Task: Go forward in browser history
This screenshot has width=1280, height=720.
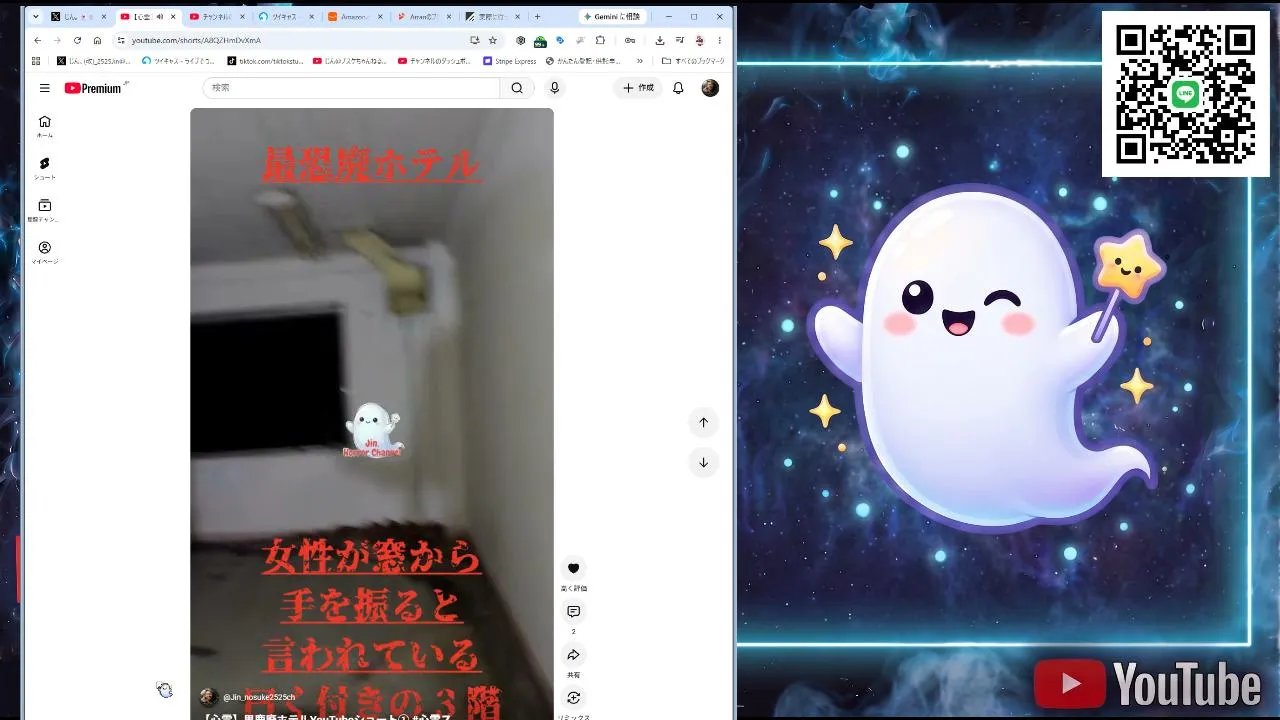Action: pyautogui.click(x=57, y=40)
